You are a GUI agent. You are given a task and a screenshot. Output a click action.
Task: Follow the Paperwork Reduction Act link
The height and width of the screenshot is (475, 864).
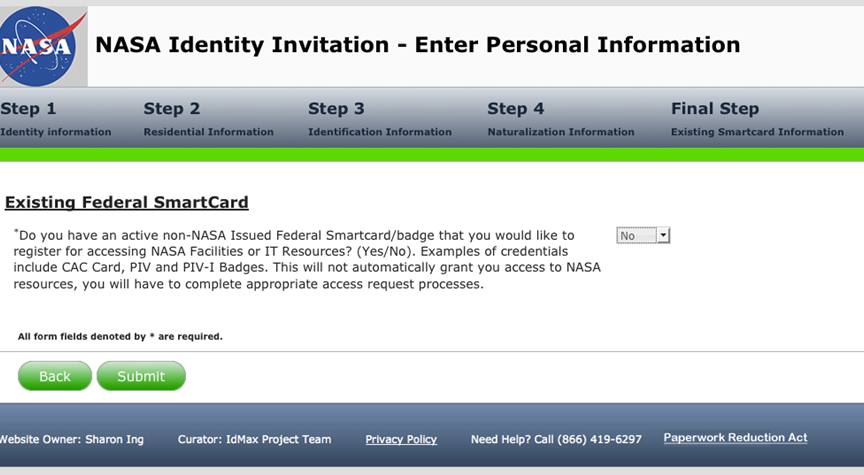click(x=735, y=438)
